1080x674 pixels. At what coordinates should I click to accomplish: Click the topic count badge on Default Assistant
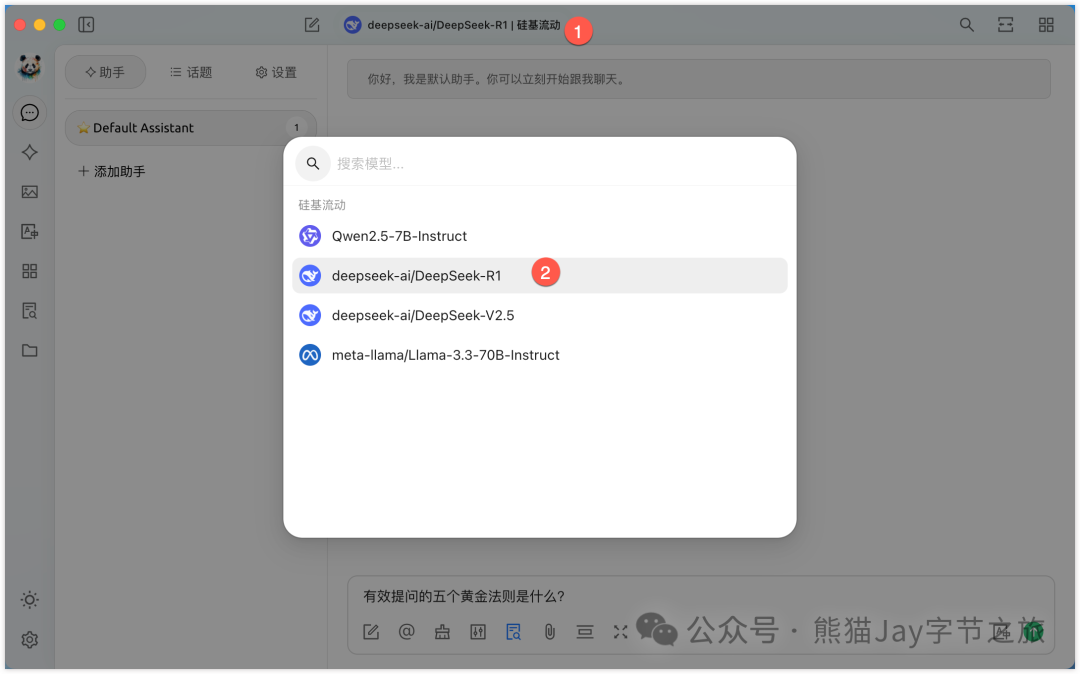(x=297, y=128)
